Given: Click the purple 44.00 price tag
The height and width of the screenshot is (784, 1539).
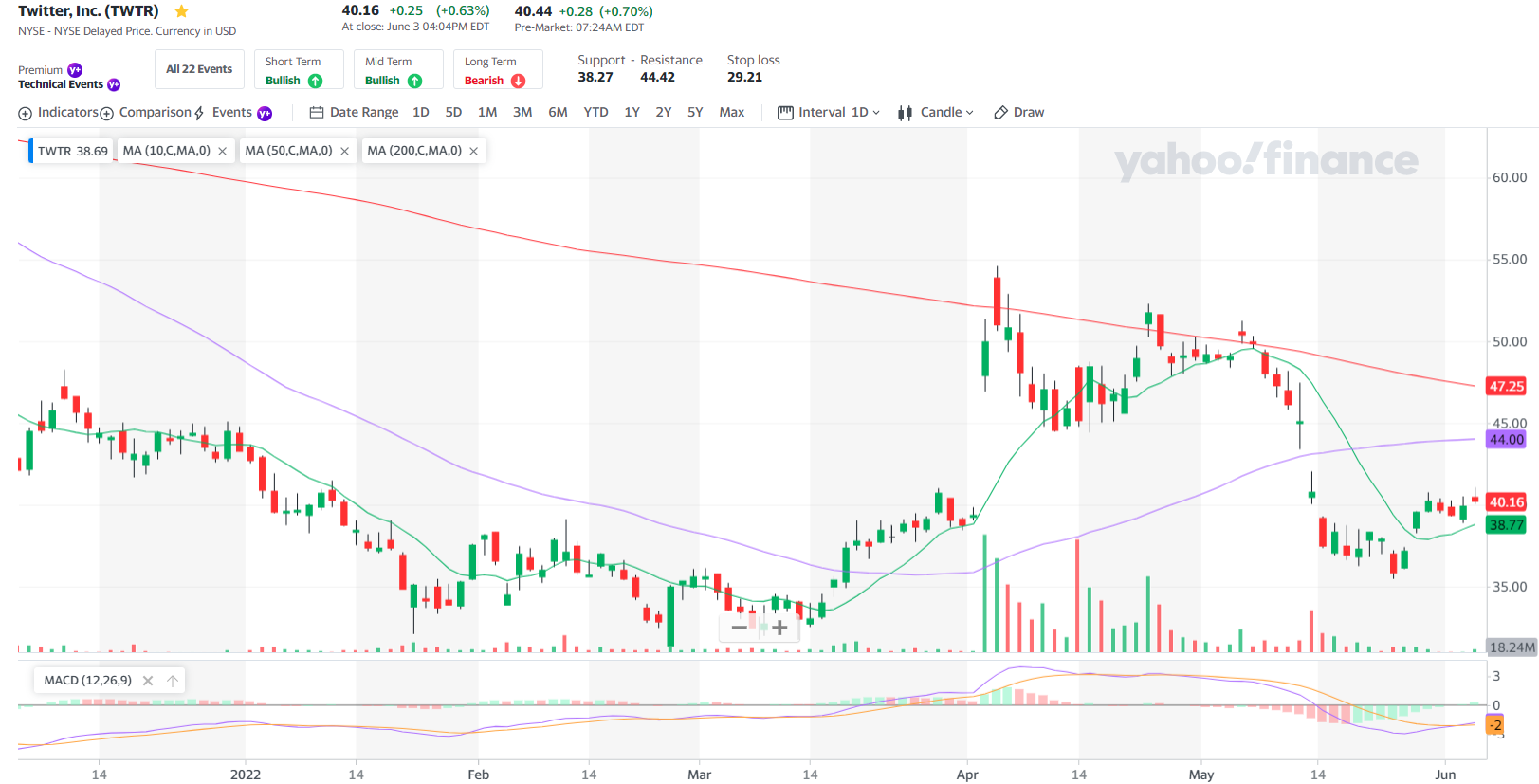Looking at the screenshot, I should [1506, 439].
